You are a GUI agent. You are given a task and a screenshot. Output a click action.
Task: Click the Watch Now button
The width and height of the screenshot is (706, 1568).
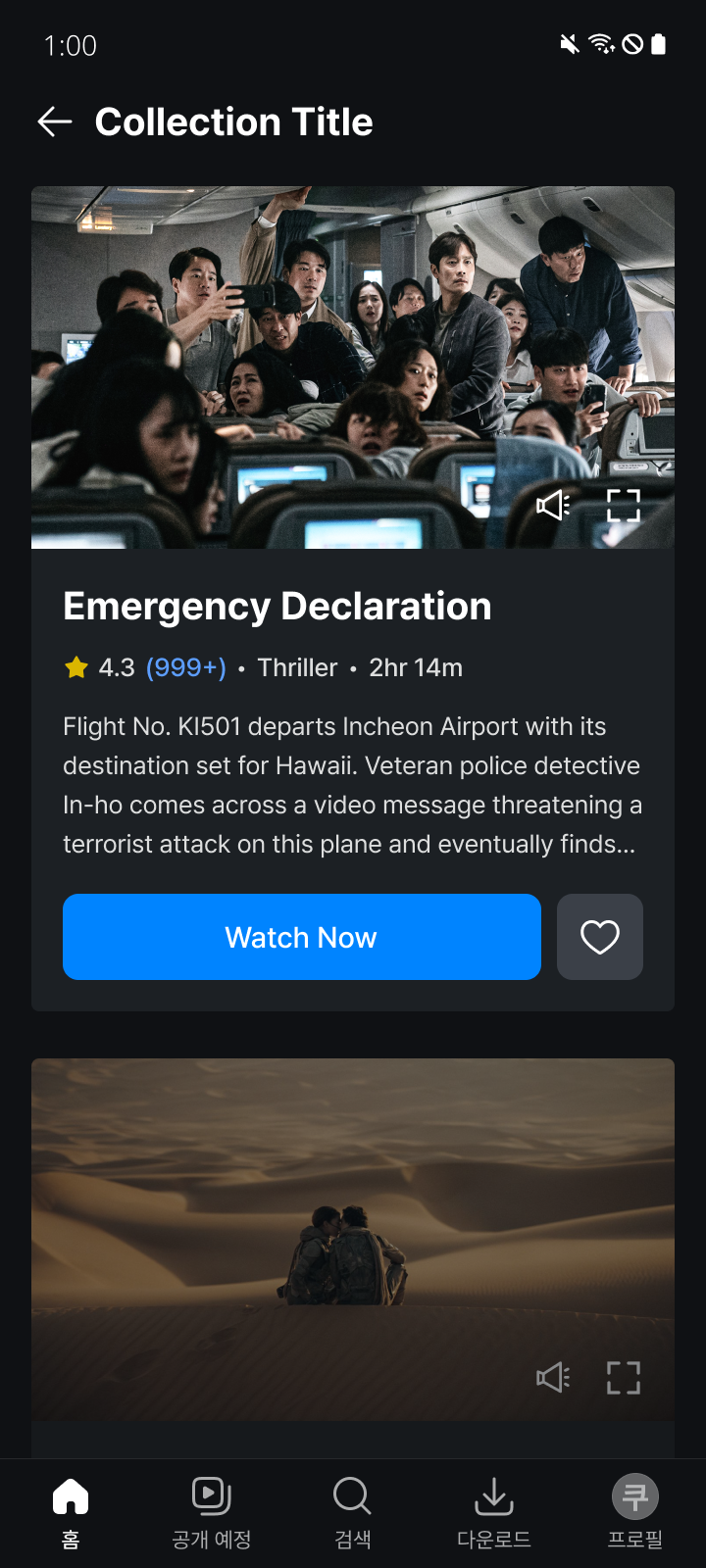coord(302,937)
